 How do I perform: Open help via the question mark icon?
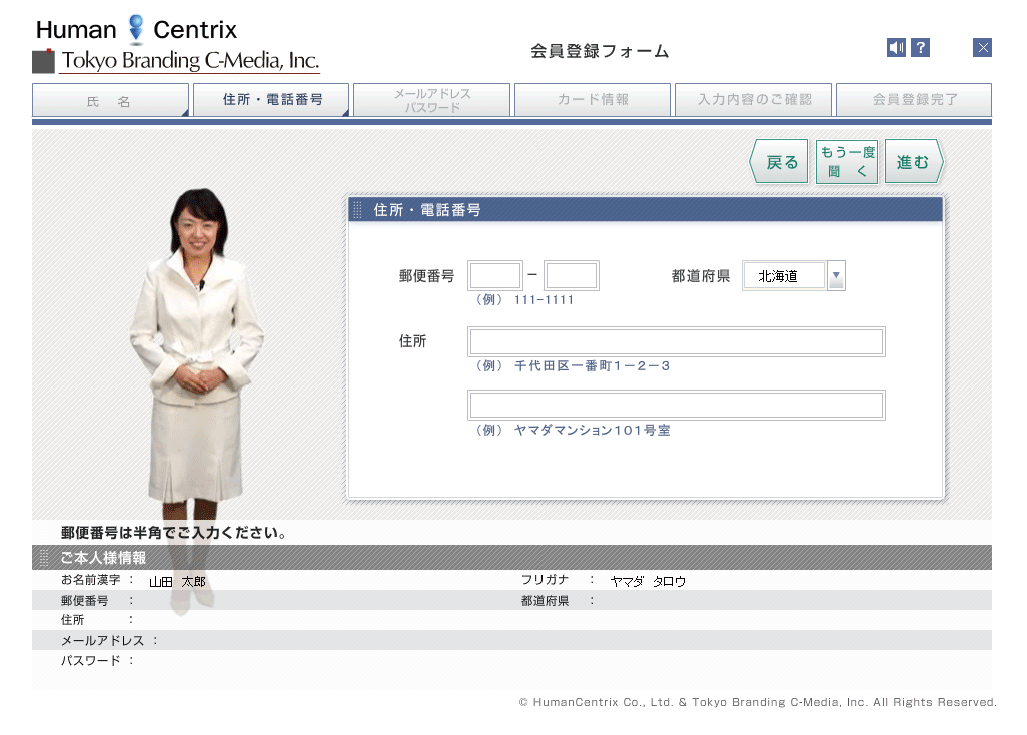tap(921, 47)
